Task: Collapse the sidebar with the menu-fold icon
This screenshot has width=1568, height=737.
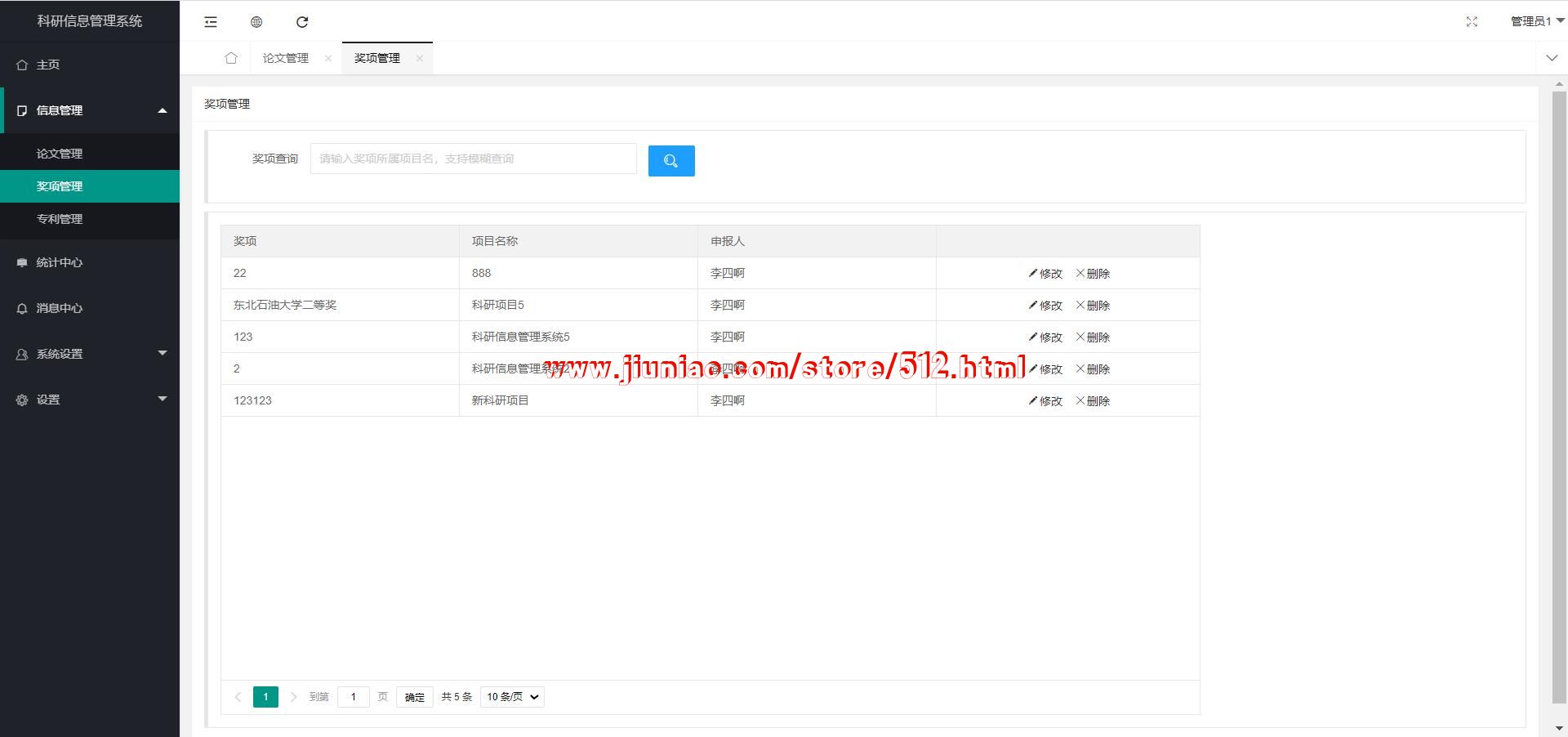Action: [211, 22]
